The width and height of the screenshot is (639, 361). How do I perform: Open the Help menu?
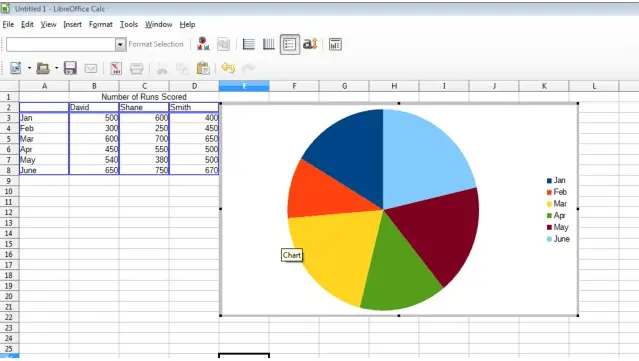pos(187,24)
